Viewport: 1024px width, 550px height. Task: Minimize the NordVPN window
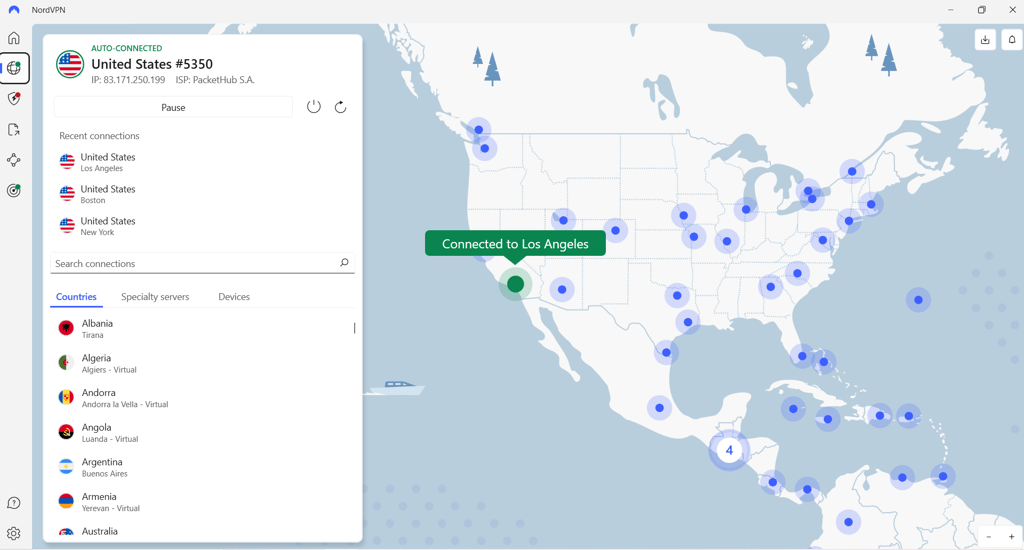tap(951, 10)
